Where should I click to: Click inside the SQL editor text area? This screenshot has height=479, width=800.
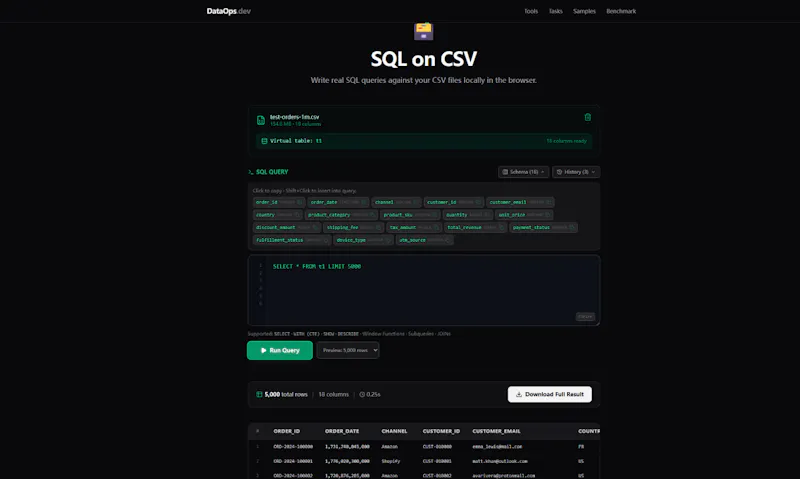pyautogui.click(x=423, y=290)
